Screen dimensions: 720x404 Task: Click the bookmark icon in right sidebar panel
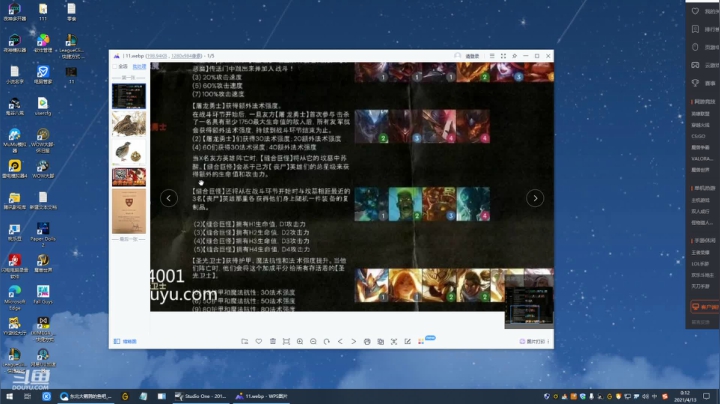point(695,29)
